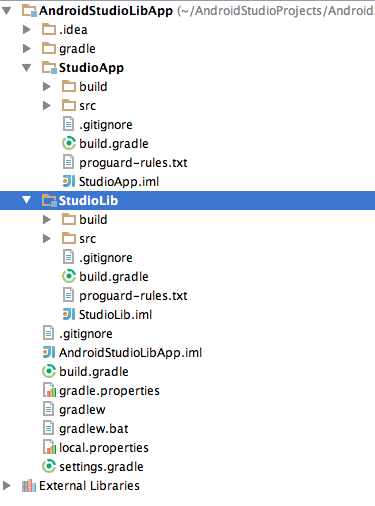Click the root .gitignore file icon

tap(48, 333)
